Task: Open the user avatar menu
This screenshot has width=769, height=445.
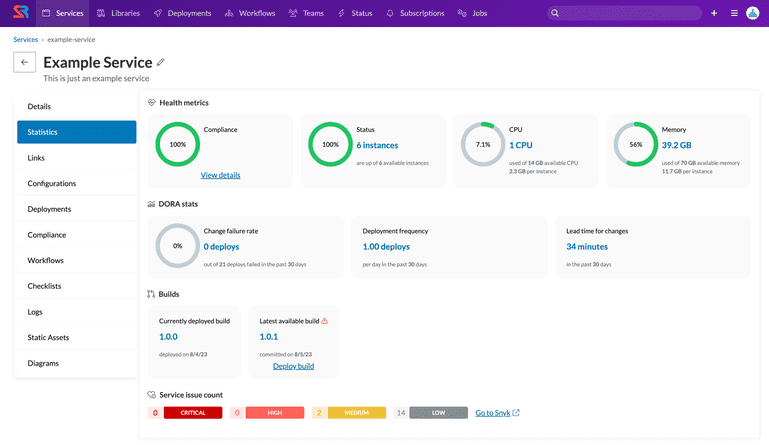Action: [753, 13]
